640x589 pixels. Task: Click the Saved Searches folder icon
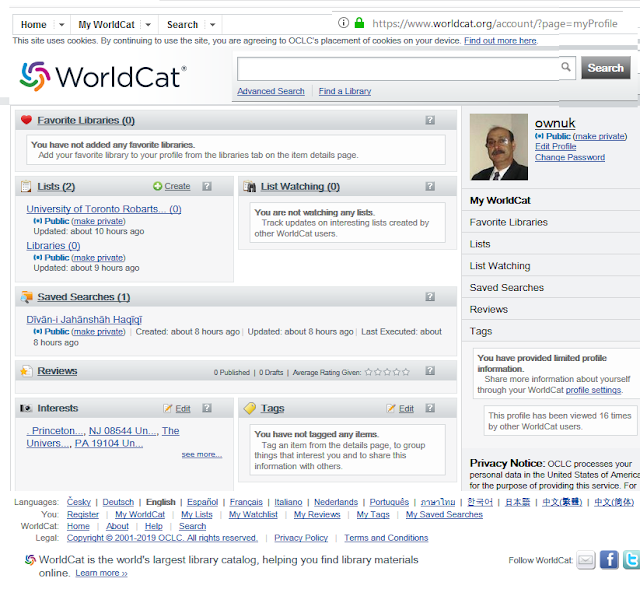tap(27, 297)
